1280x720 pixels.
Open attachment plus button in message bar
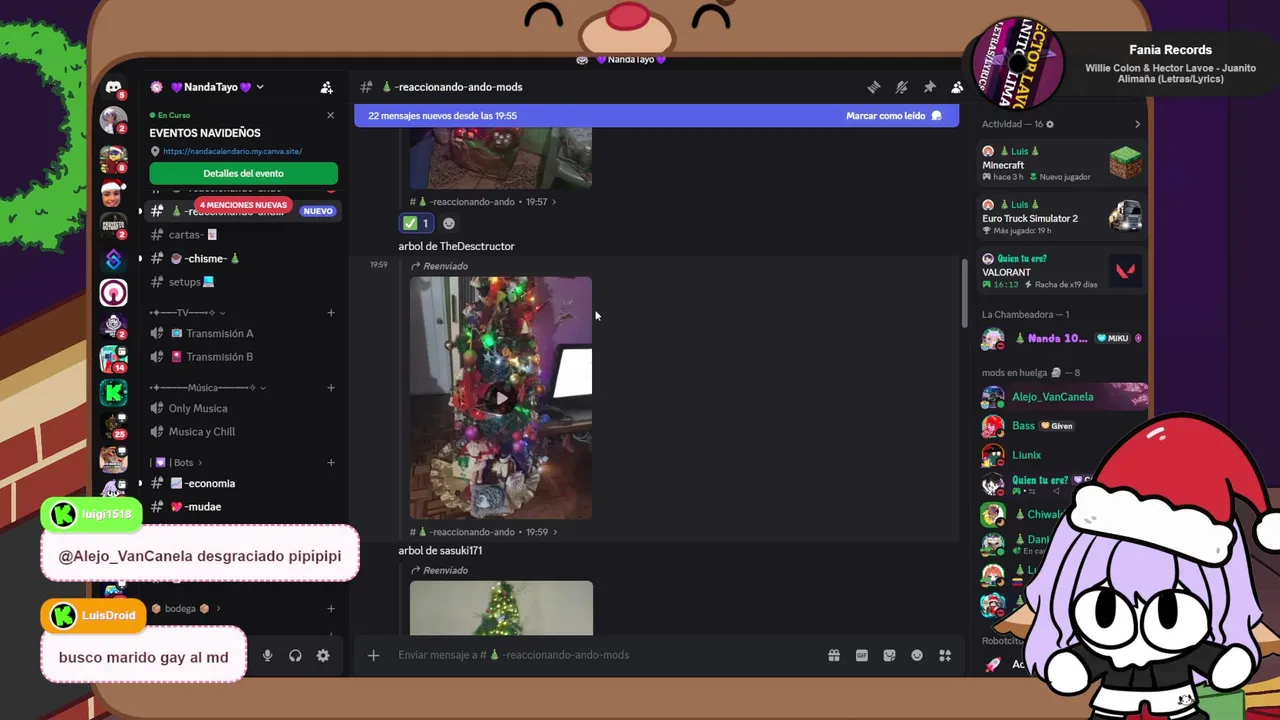(373, 655)
